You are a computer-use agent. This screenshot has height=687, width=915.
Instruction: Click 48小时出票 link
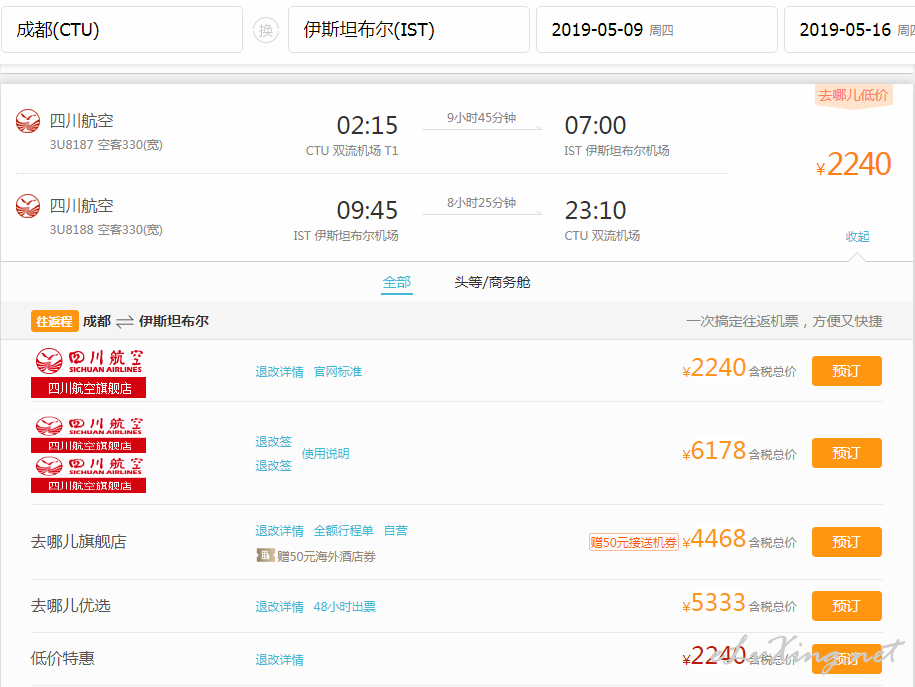coord(344,607)
